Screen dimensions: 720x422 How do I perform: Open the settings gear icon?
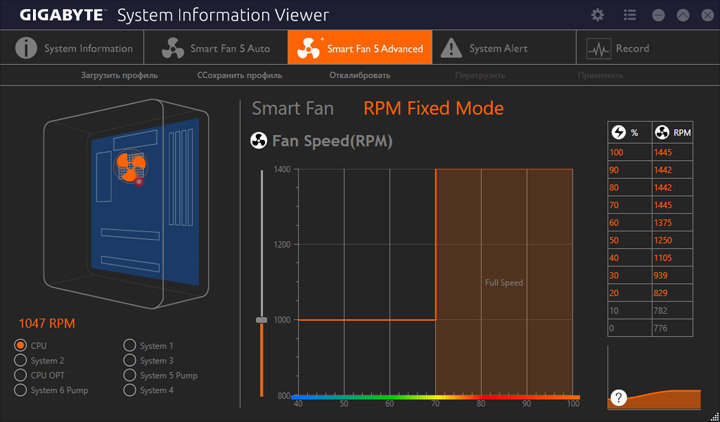[597, 15]
